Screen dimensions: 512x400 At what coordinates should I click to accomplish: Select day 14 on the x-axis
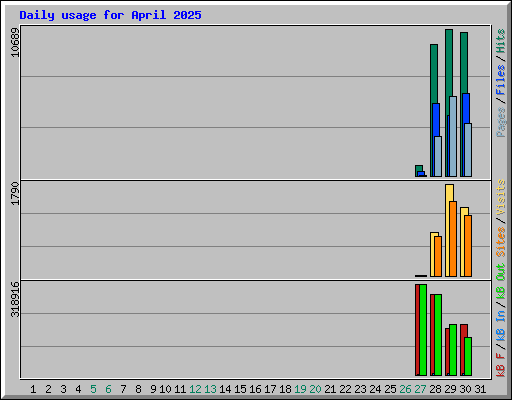225,389
